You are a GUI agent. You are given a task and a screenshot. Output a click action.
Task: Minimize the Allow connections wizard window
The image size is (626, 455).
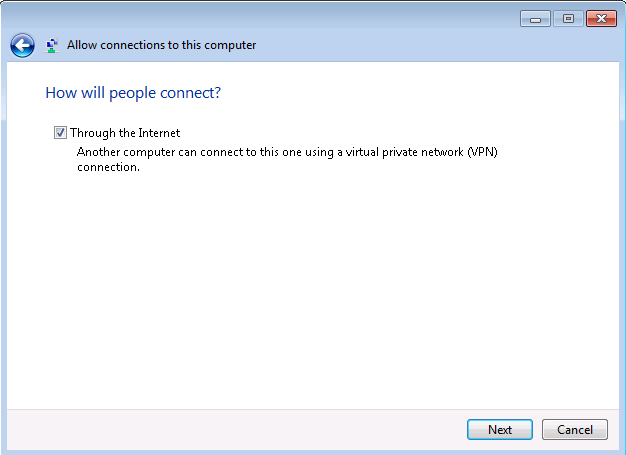535,19
